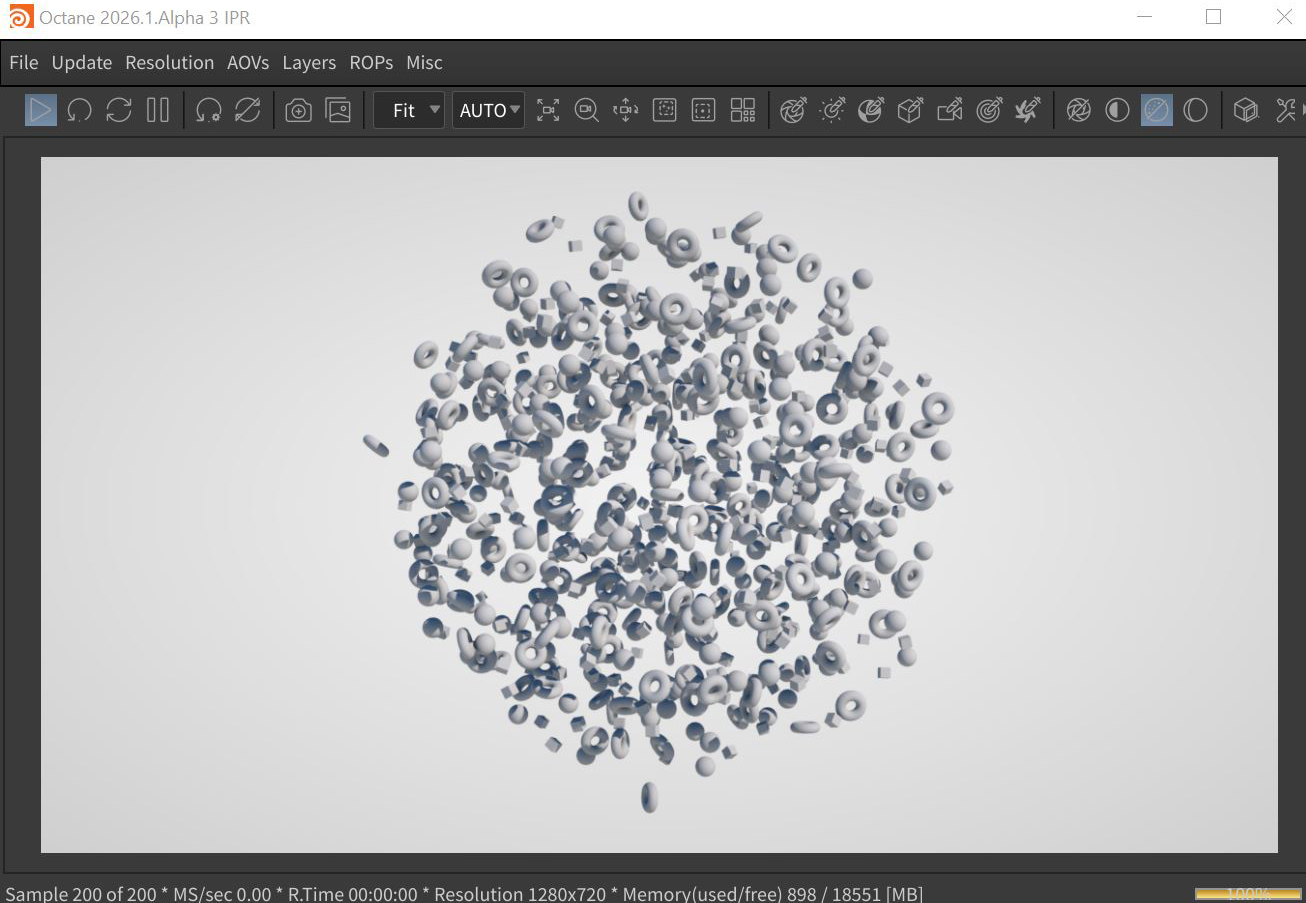Screen dimensions: 1306x903
Task: Select the target focus picker tool
Action: tap(989, 110)
